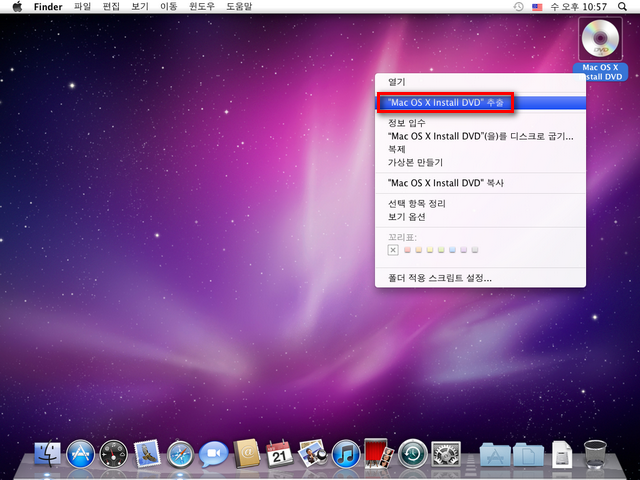Launch the Safari compass icon in the Dock

pyautogui.click(x=180, y=454)
